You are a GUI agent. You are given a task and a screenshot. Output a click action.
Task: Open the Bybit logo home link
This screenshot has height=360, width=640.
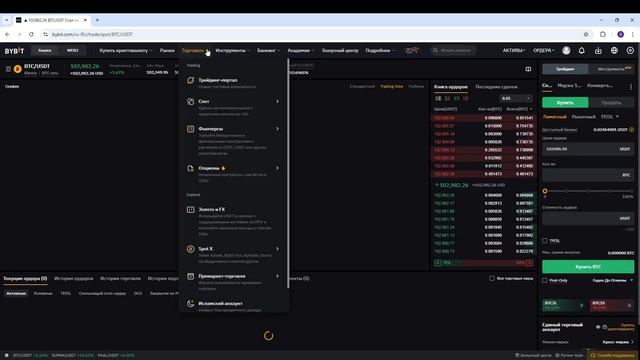[x=14, y=51]
